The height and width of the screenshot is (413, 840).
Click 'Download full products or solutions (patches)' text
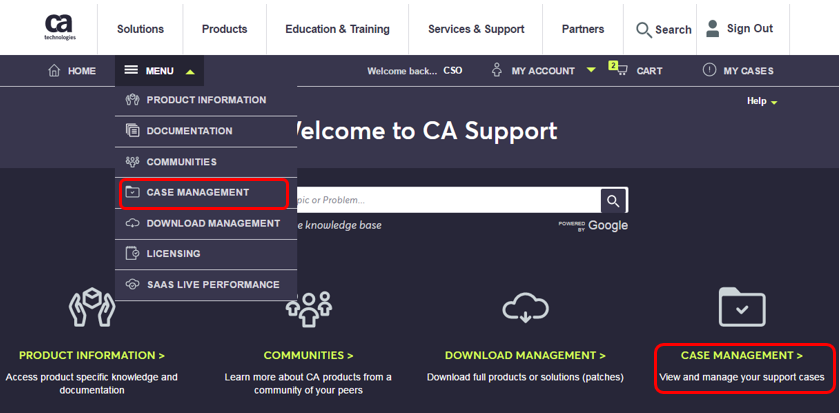click(x=526, y=377)
